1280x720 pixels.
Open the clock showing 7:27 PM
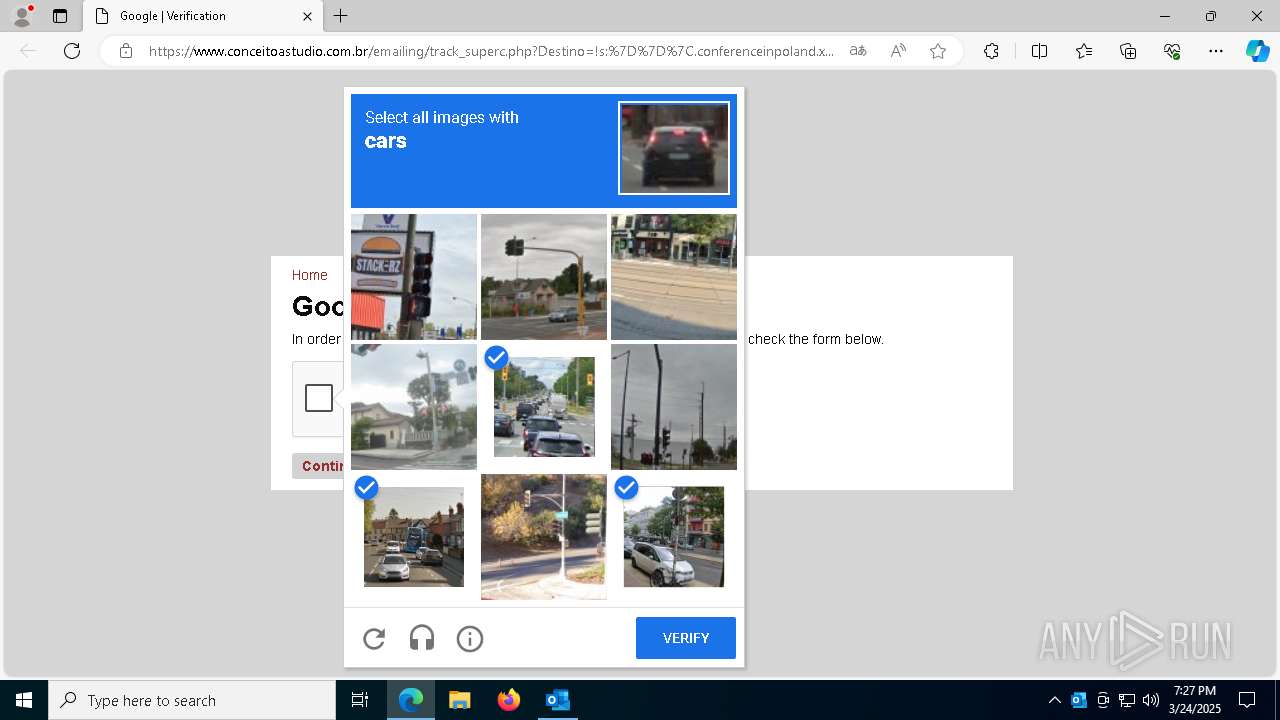tap(1195, 700)
